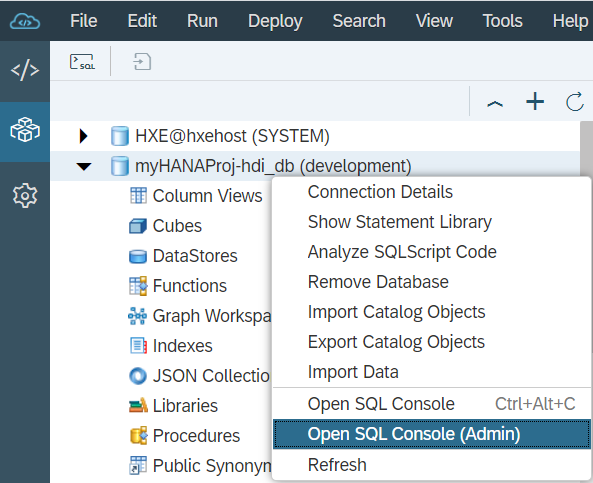This screenshot has height=483, width=593.
Task: Expand the HXE@hxehost (SYSTEM) node
Action: pyautogui.click(x=83, y=136)
